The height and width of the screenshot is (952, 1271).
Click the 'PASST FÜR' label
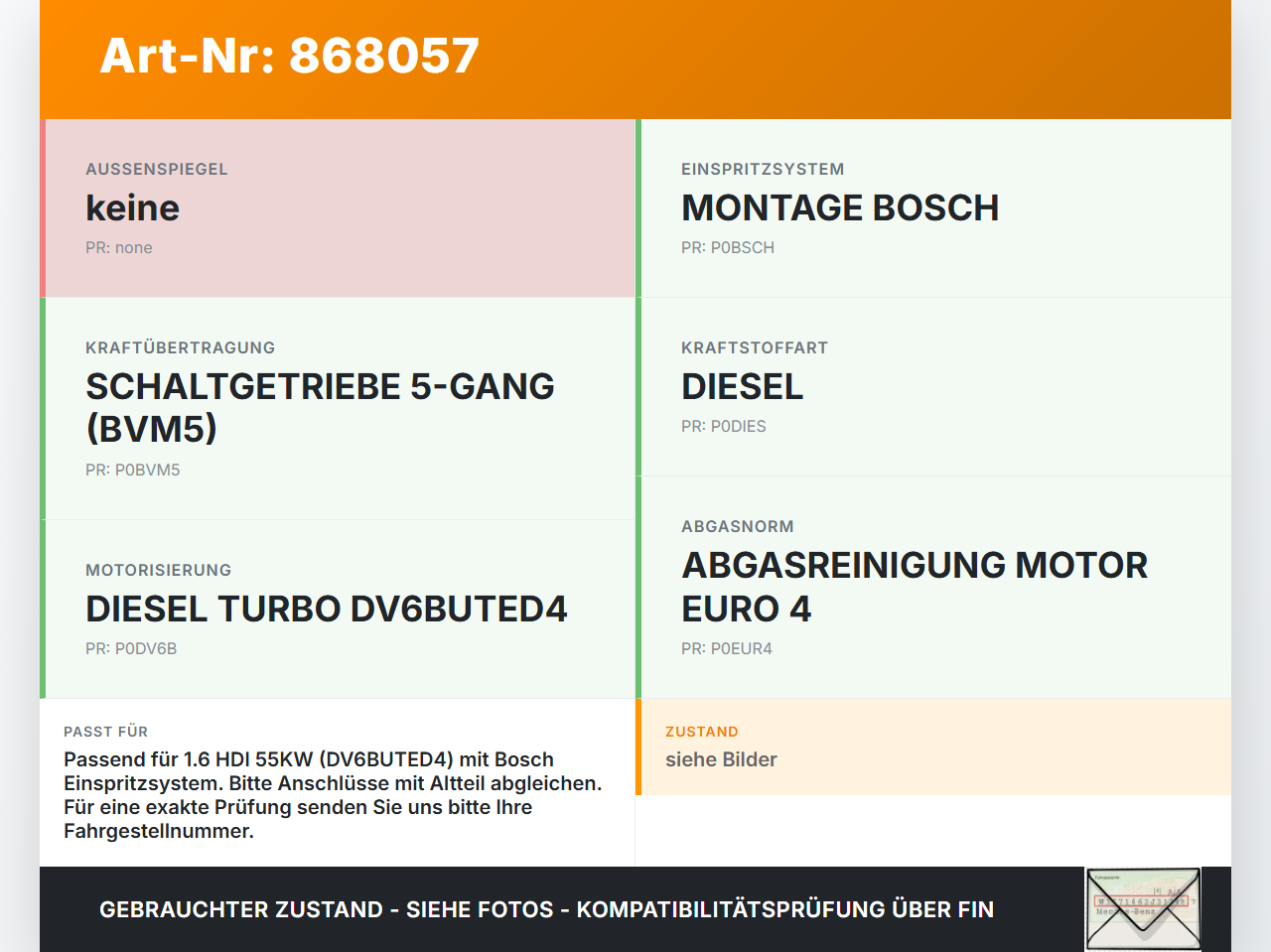[106, 732]
